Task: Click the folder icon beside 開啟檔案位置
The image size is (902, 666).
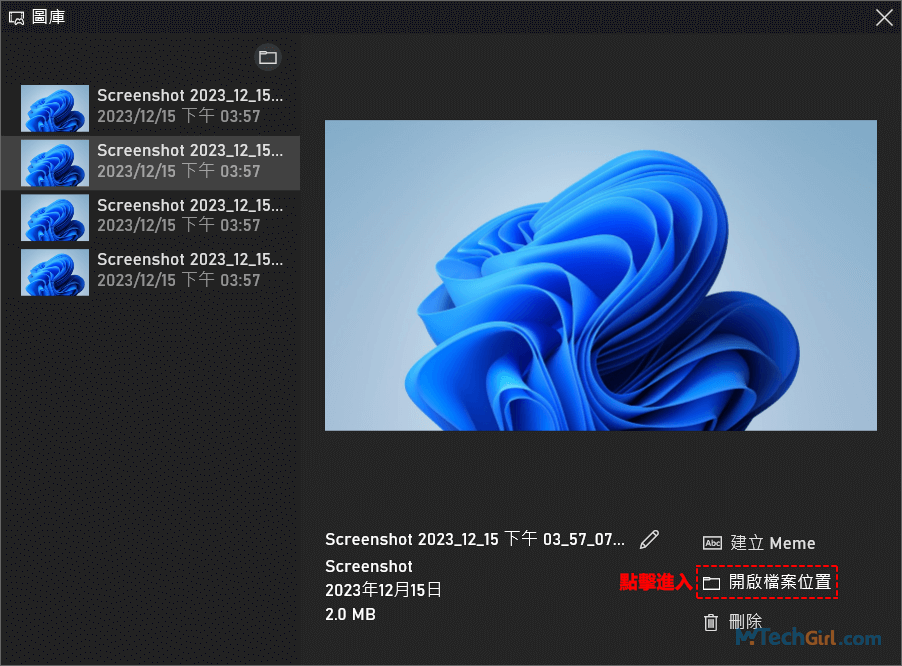Action: [711, 583]
